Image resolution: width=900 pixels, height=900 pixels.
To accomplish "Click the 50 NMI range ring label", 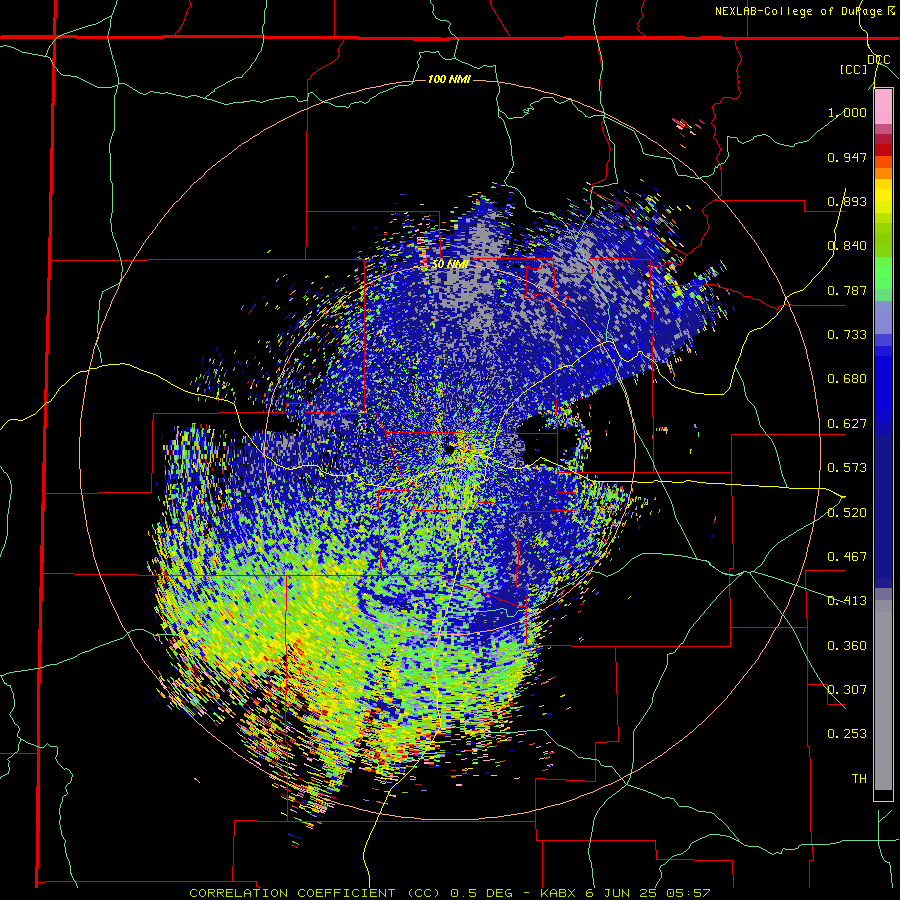I will pos(449,265).
